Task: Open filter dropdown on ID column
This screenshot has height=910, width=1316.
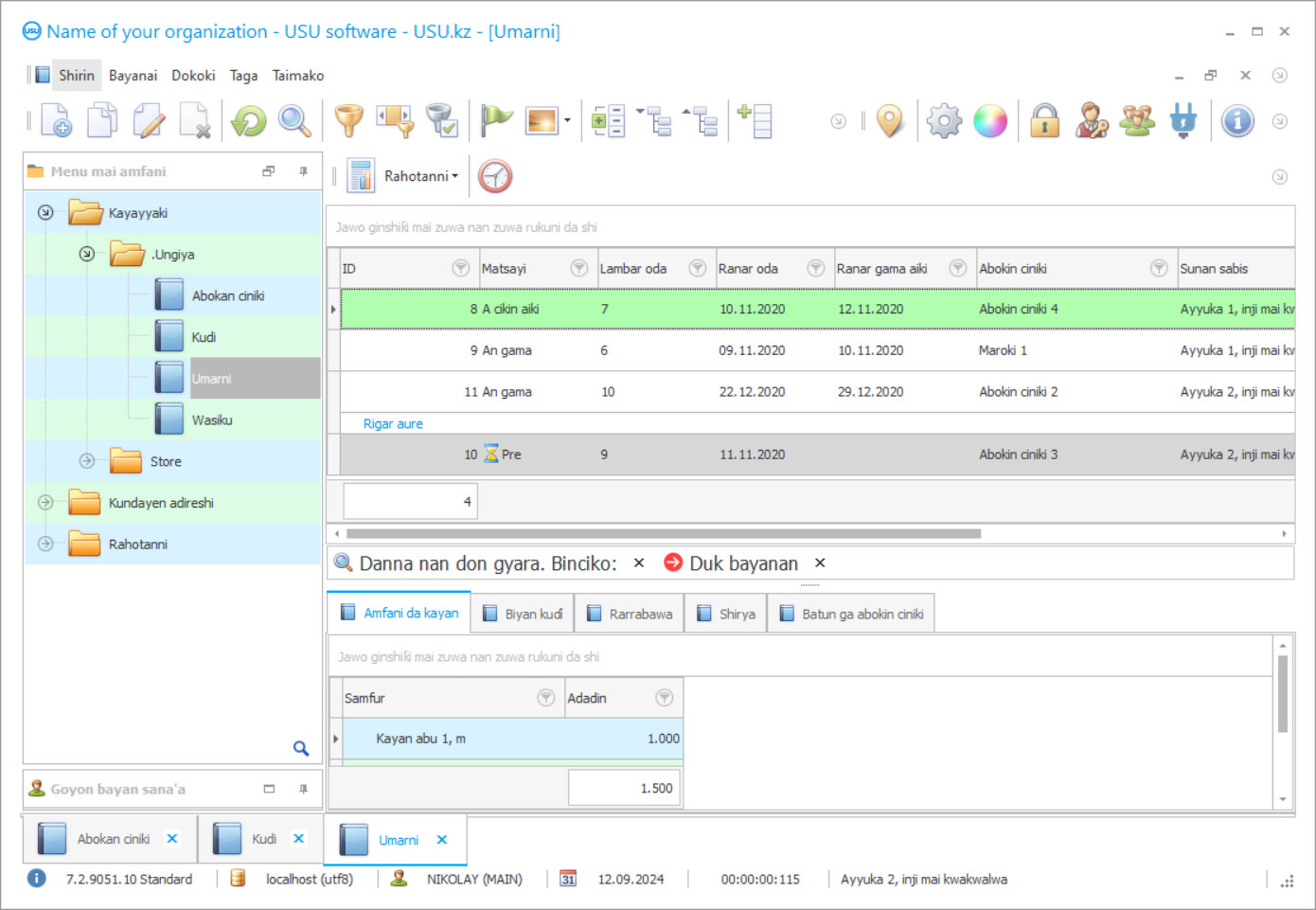Action: (x=461, y=268)
